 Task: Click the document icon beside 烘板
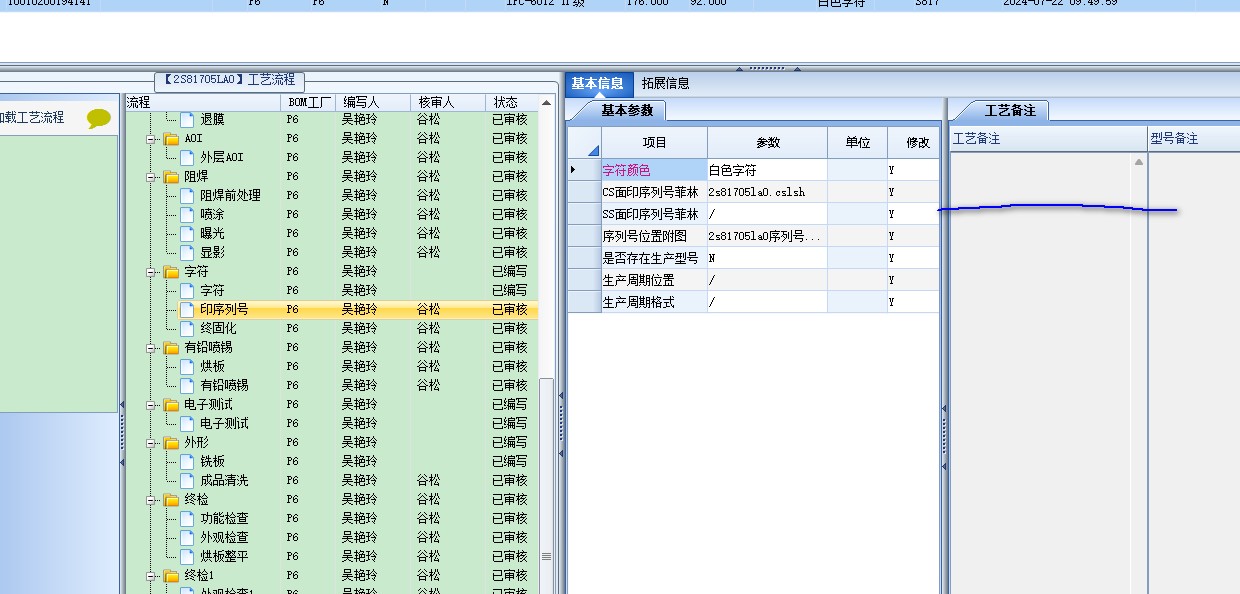(x=187, y=367)
